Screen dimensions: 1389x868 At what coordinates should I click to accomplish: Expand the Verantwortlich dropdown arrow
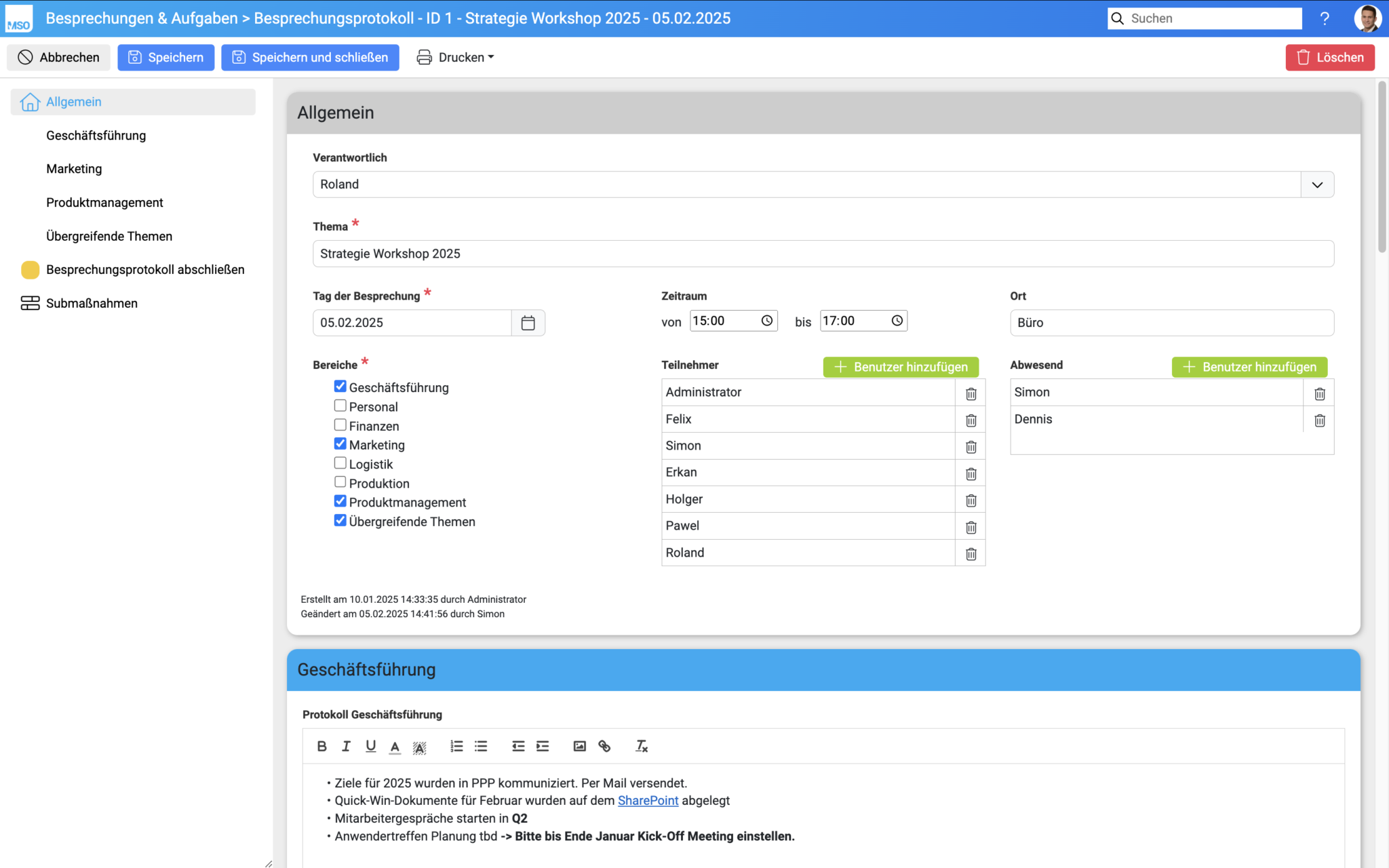[1317, 184]
